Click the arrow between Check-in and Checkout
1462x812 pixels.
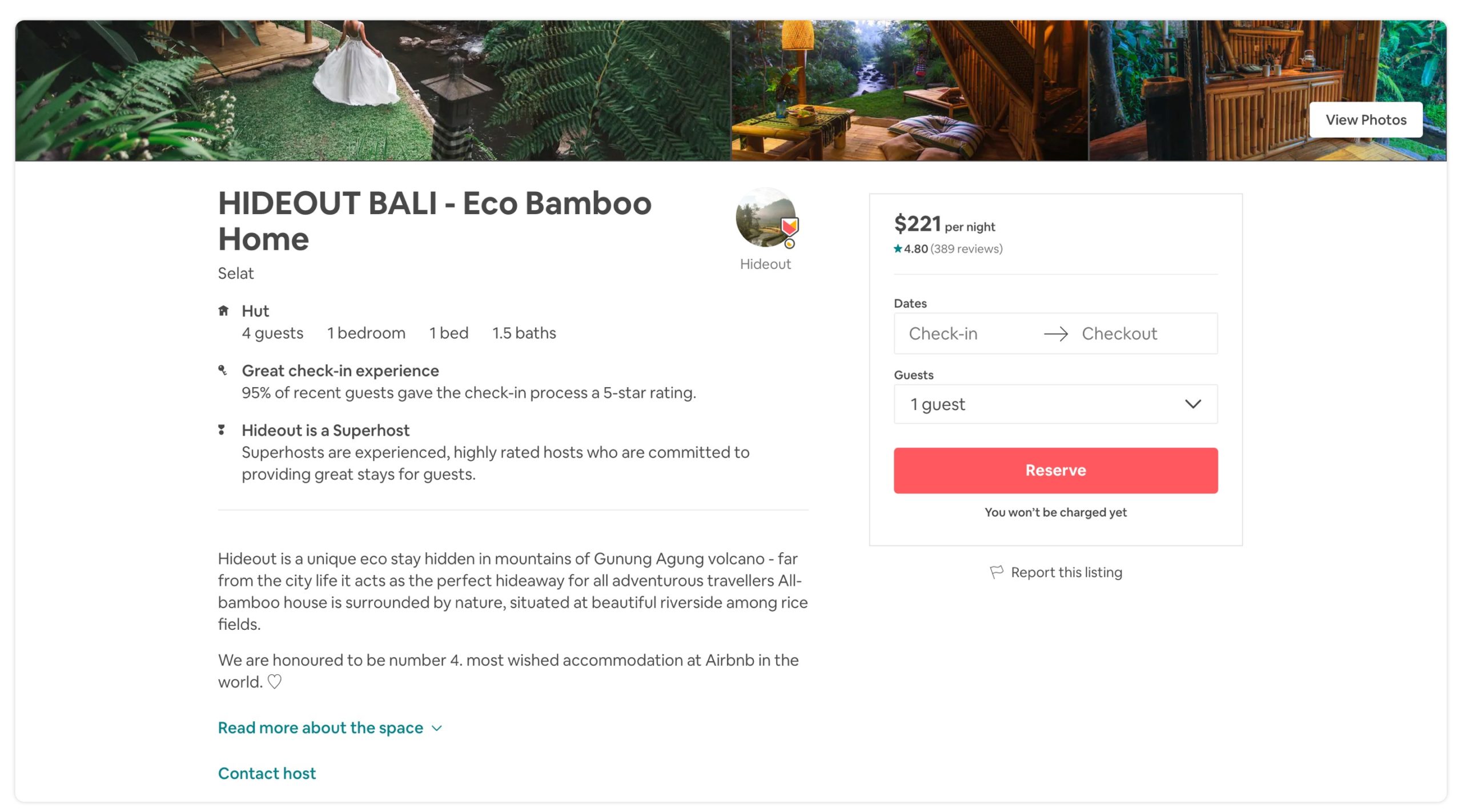(1055, 333)
